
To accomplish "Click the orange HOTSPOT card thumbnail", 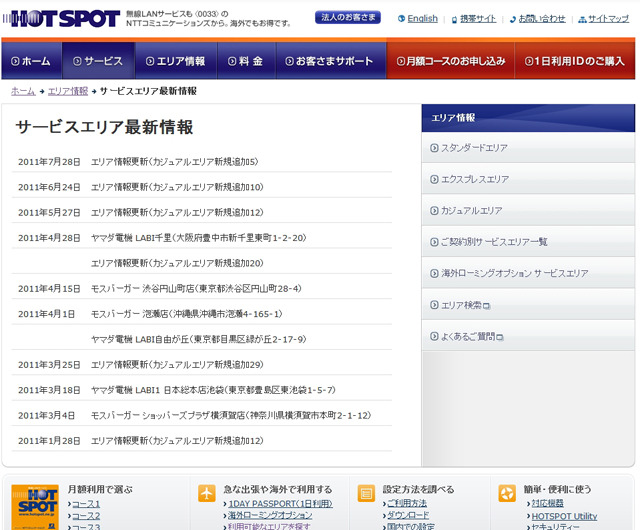I will click(35, 507).
